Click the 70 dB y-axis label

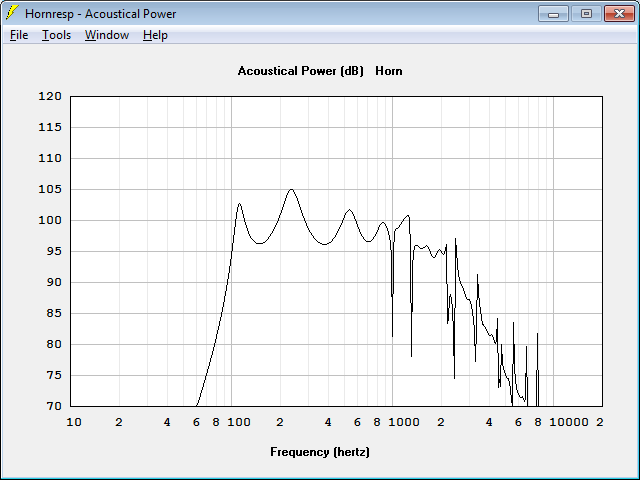[54, 407]
